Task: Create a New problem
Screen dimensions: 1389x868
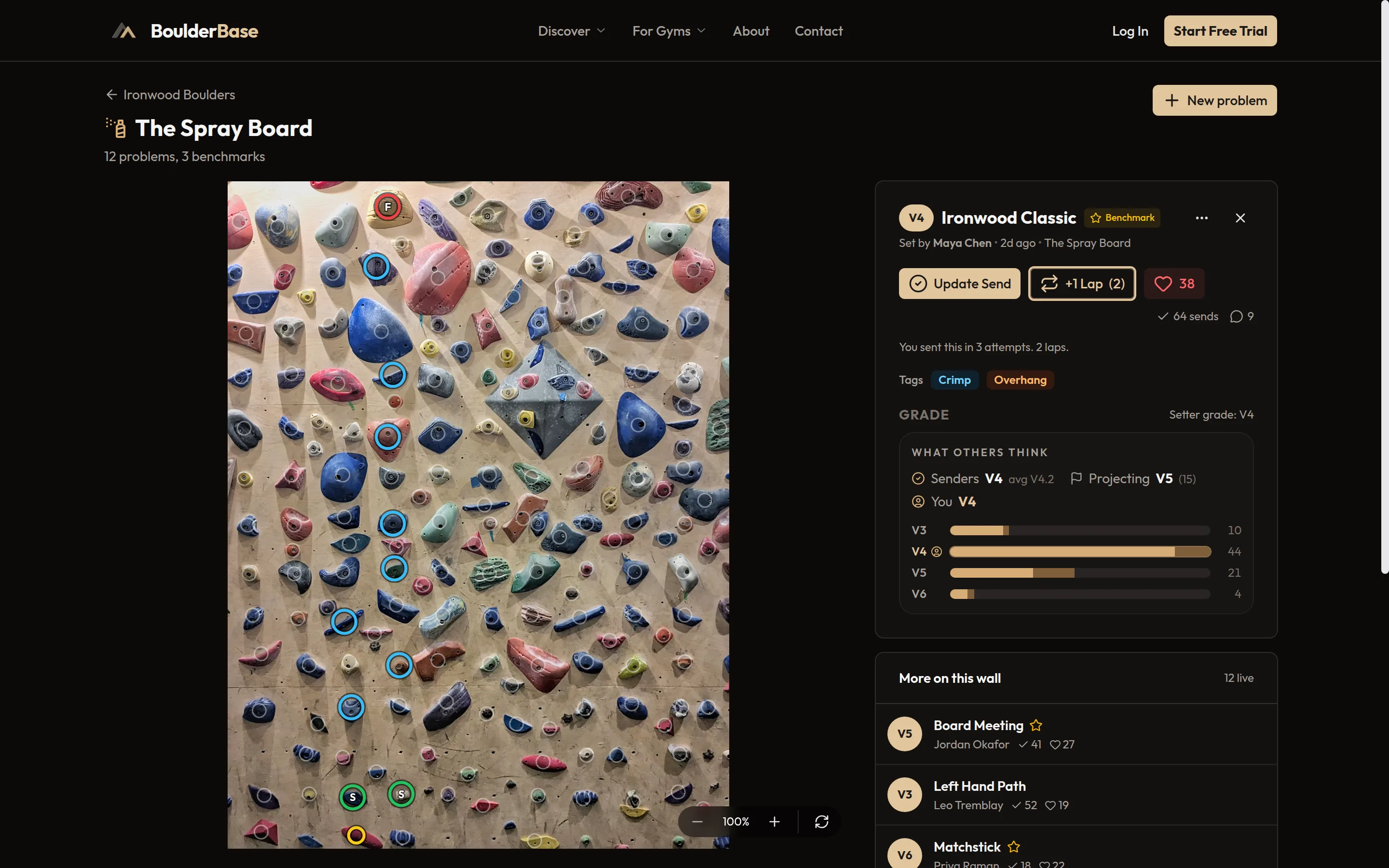Action: (1214, 100)
